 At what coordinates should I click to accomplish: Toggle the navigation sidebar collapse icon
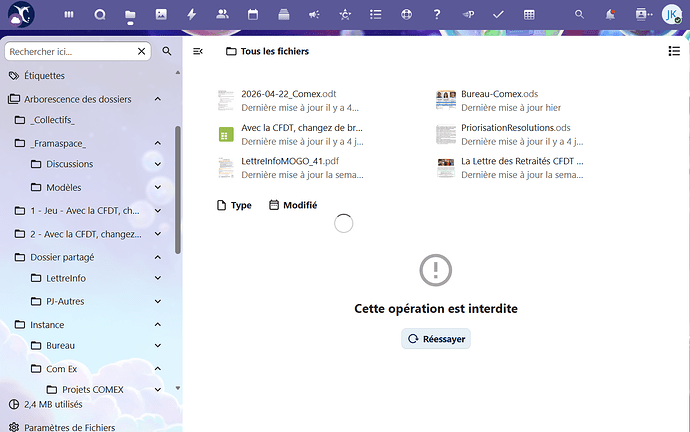coord(198,51)
